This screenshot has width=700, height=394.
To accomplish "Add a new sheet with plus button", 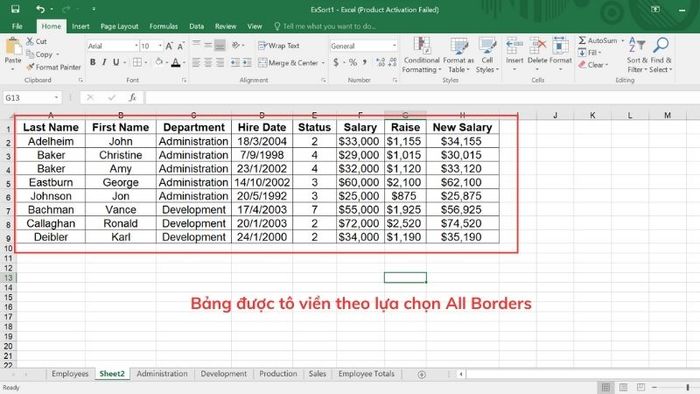I will 421,374.
